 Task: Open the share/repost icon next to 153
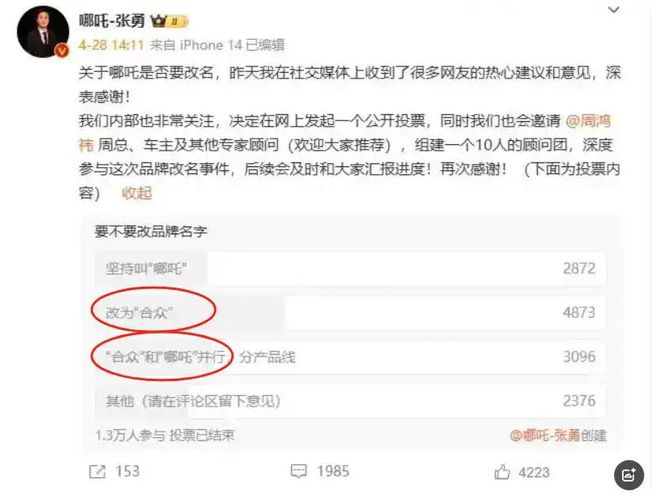(x=97, y=471)
